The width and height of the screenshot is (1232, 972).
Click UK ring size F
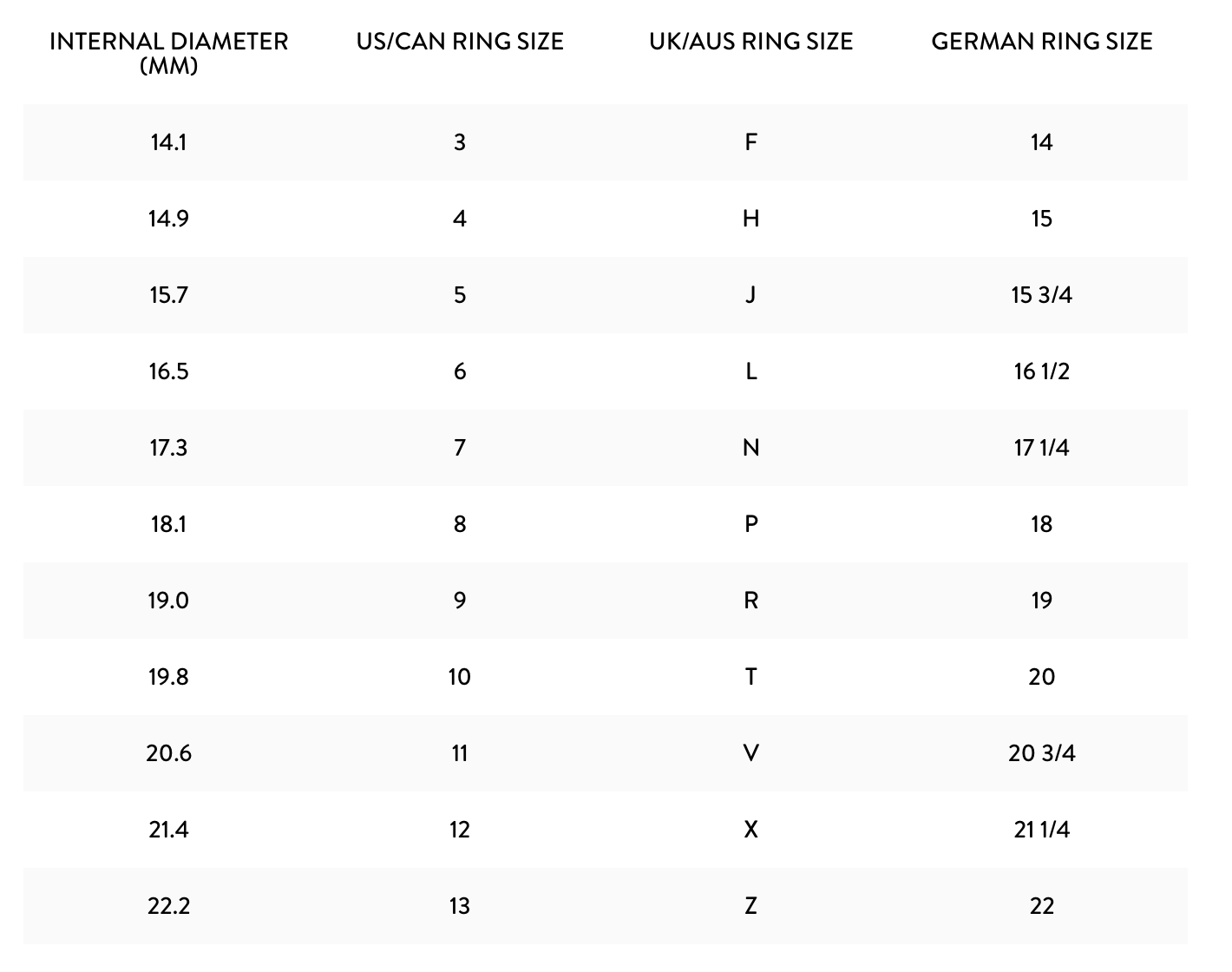tap(750, 142)
